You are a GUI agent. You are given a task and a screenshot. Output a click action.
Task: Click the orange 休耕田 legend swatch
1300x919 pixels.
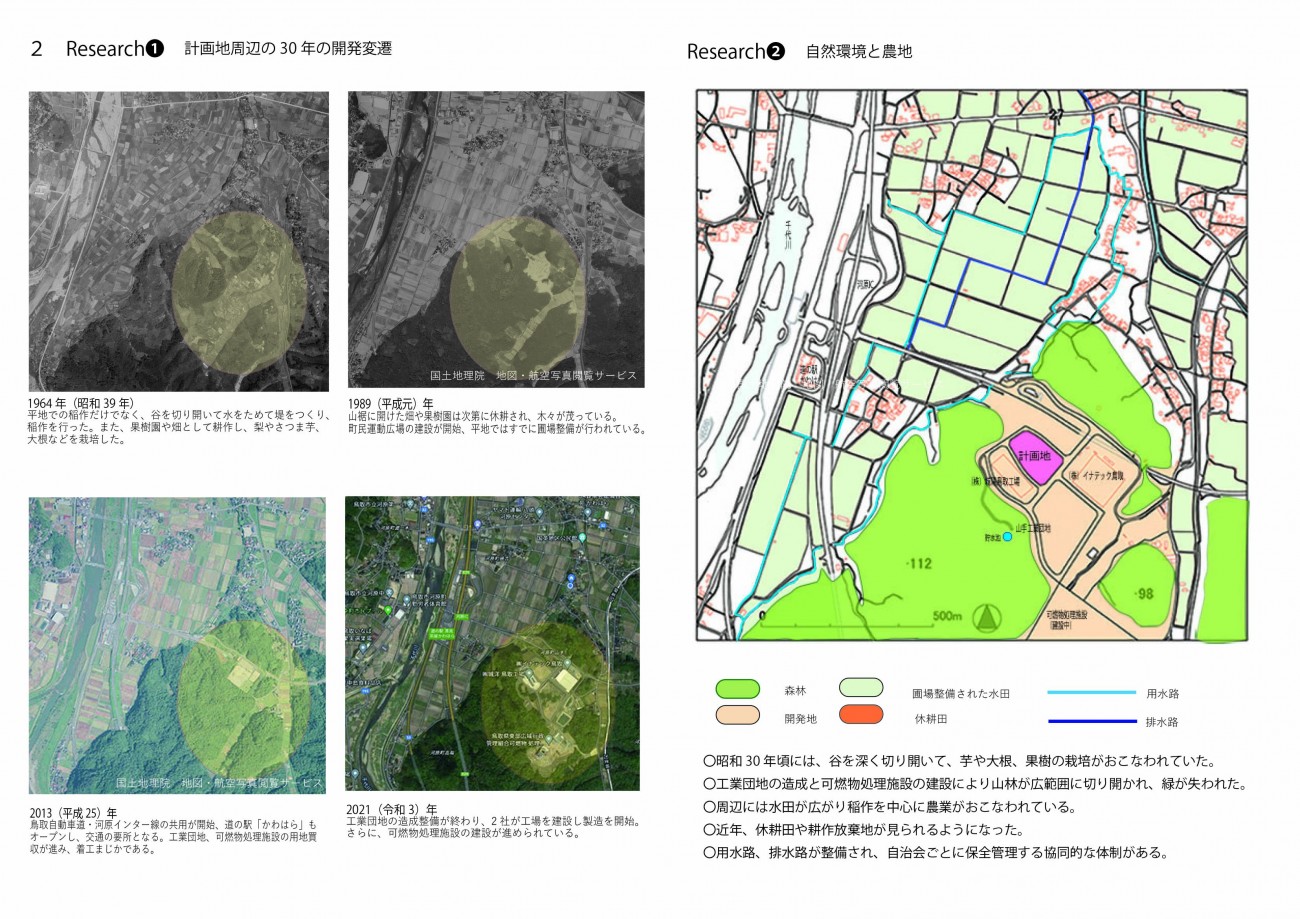[861, 715]
